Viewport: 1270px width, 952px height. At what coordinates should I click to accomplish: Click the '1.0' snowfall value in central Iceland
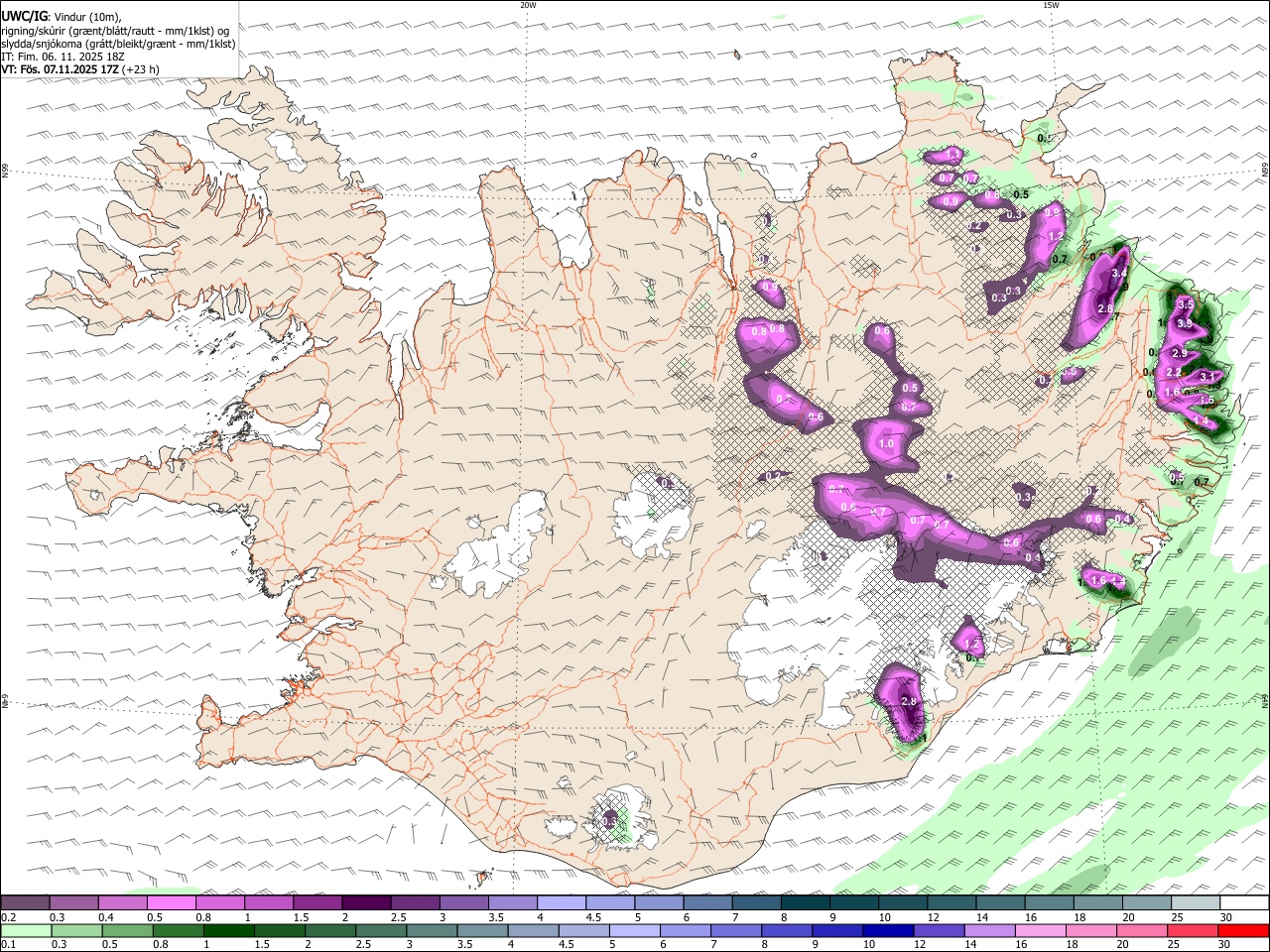(886, 444)
